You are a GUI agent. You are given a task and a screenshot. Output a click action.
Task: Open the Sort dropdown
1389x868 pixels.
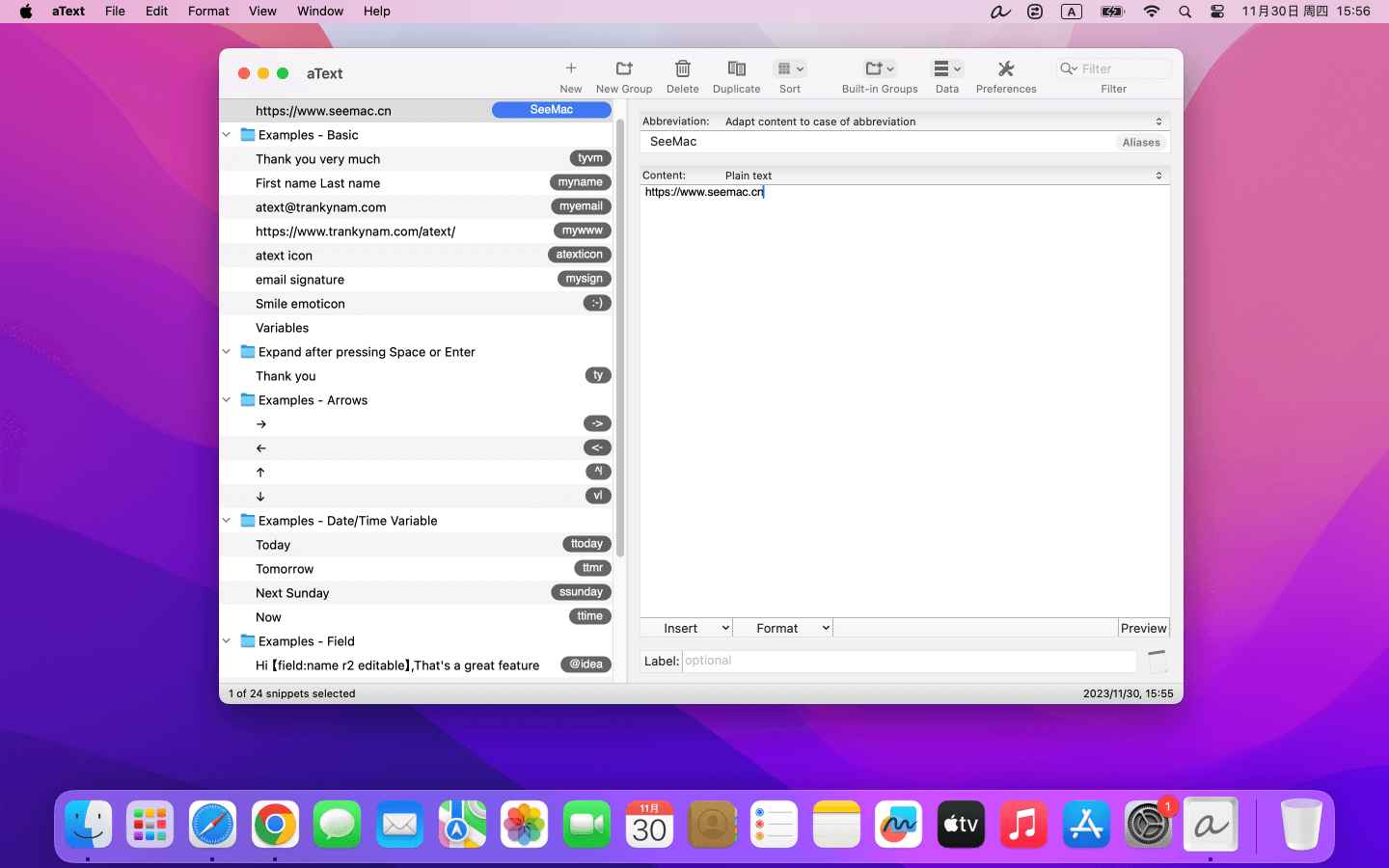[790, 68]
